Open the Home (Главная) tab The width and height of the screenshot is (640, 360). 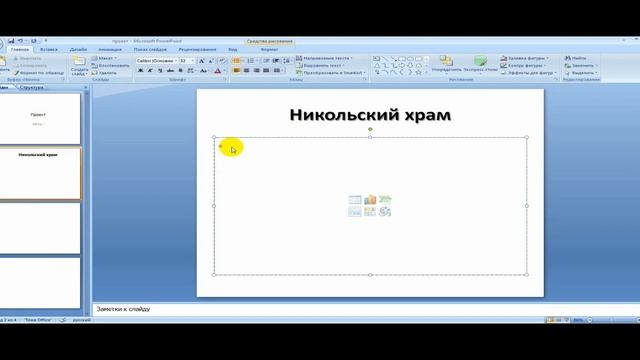pos(20,49)
